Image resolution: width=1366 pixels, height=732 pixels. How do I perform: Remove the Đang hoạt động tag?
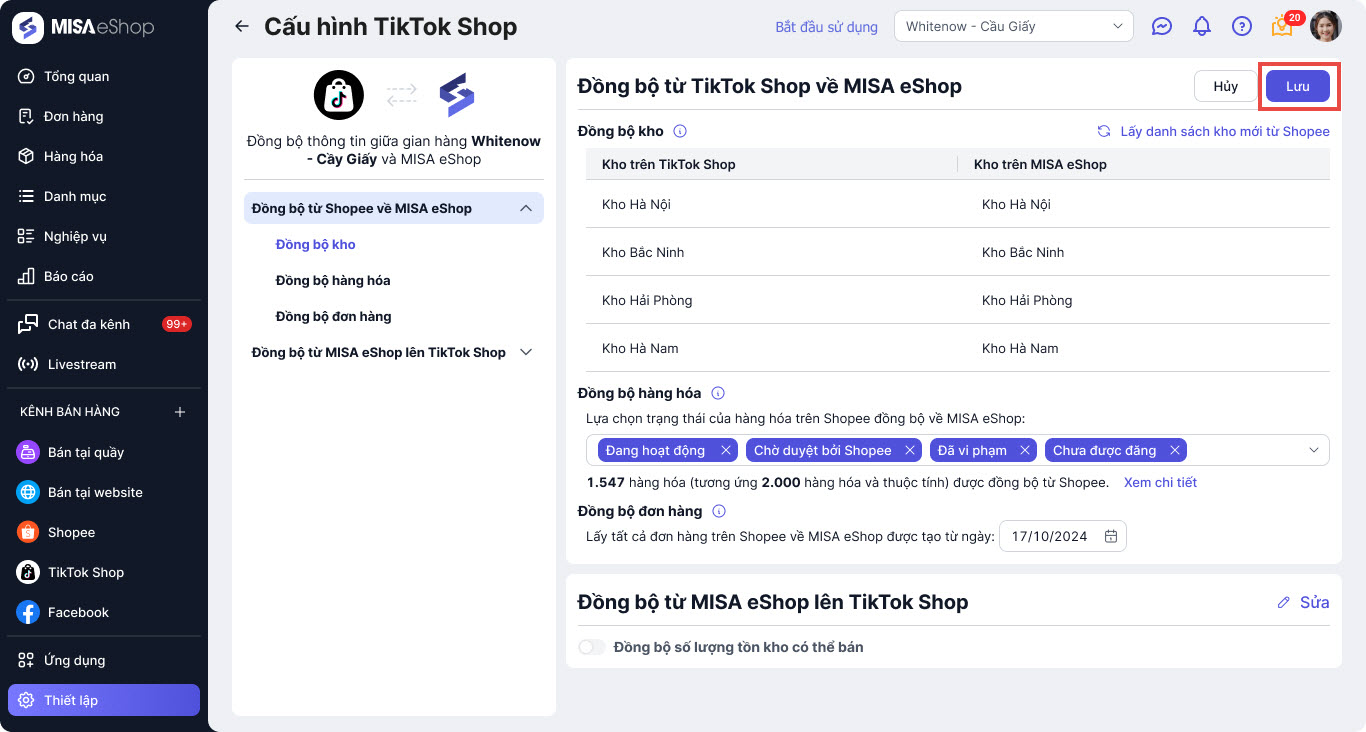[726, 450]
